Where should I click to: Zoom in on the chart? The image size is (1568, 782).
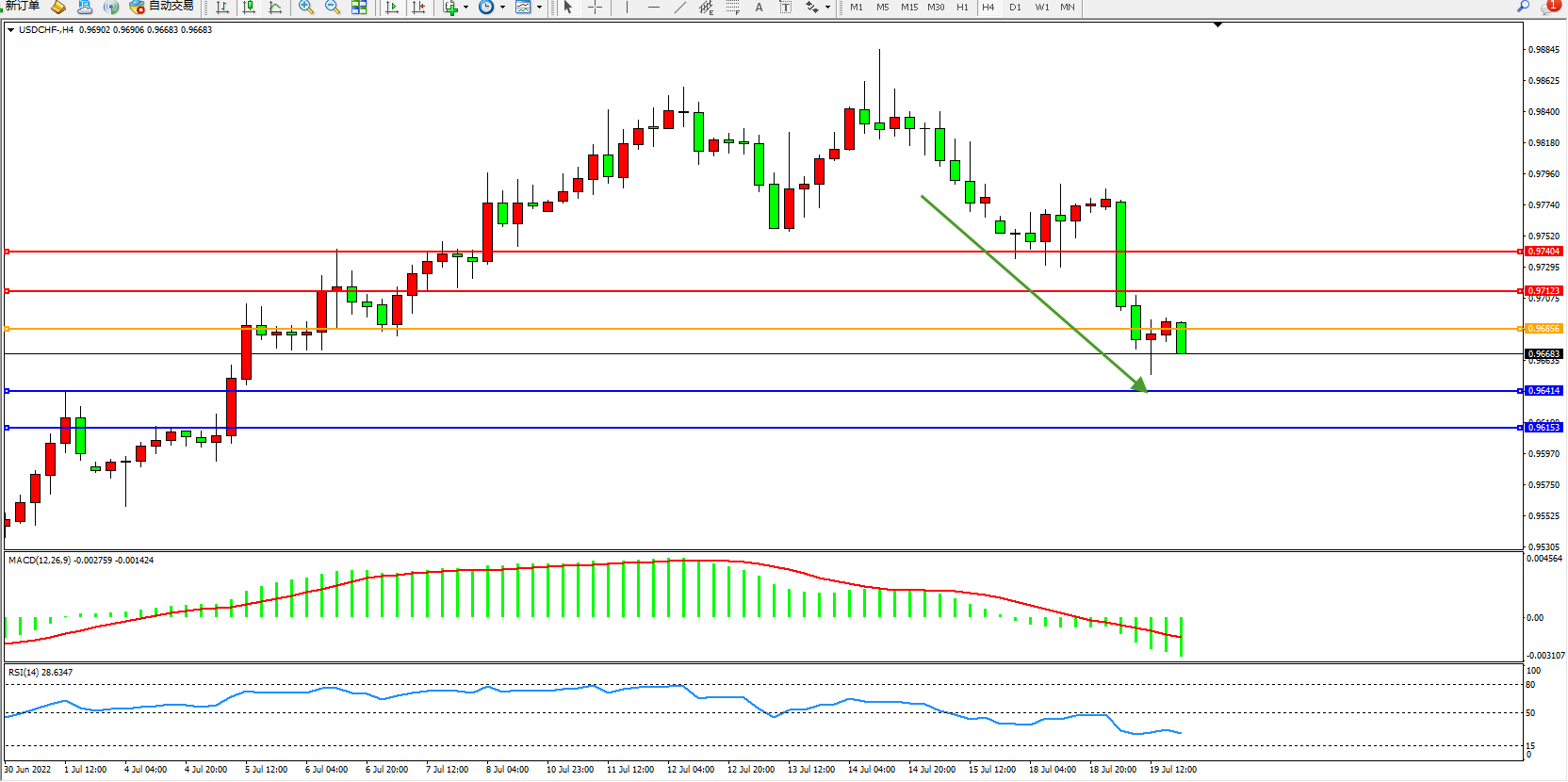pyautogui.click(x=306, y=8)
